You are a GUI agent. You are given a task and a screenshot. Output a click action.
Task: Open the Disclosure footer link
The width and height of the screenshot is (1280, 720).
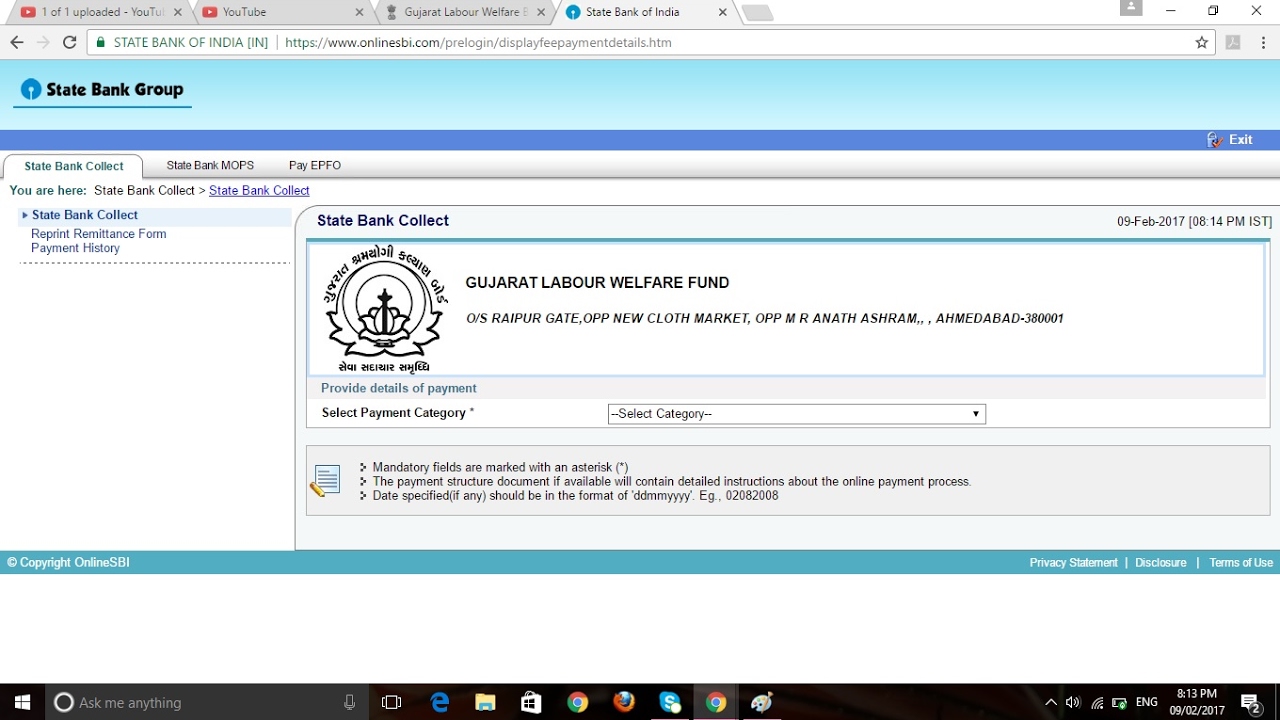tap(1161, 563)
